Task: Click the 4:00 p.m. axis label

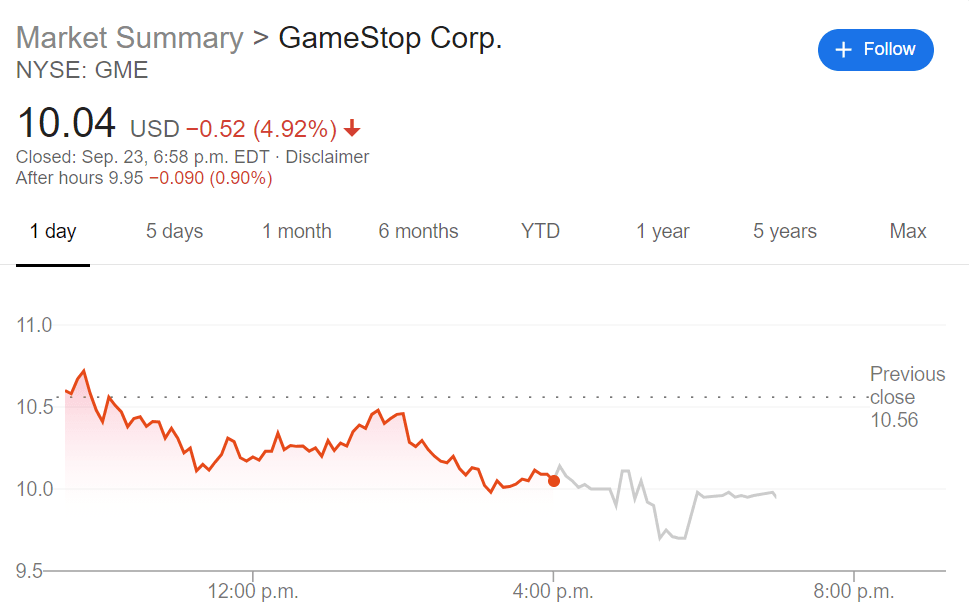Action: pos(554,591)
